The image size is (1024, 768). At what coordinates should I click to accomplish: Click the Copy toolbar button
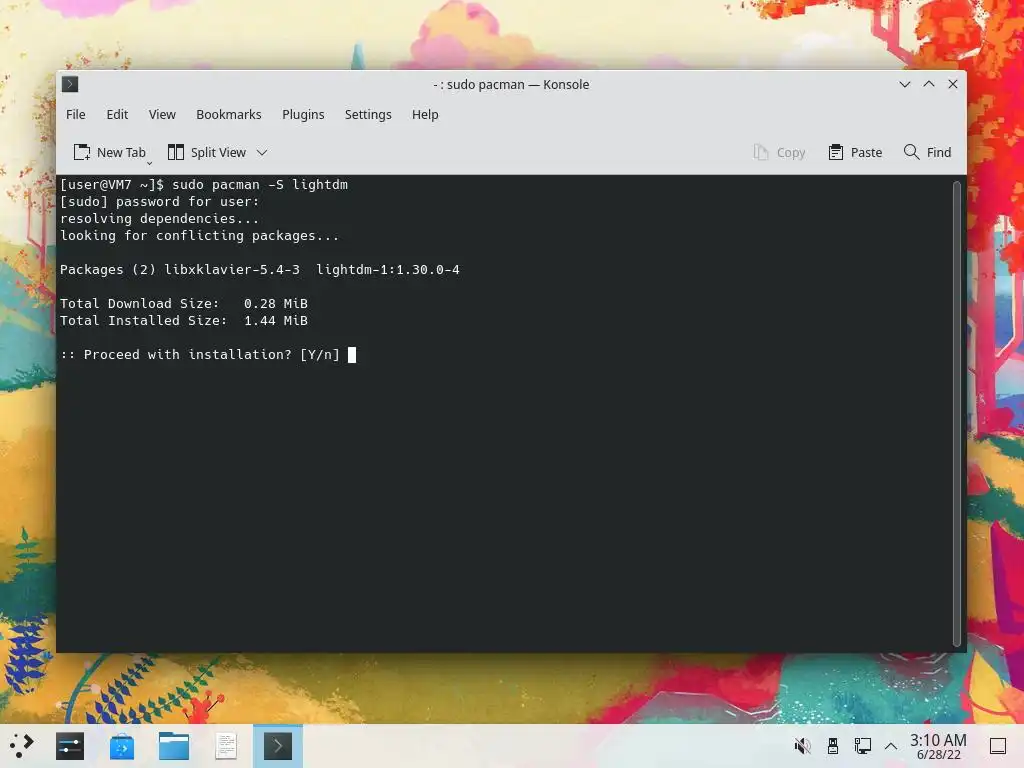click(x=779, y=152)
